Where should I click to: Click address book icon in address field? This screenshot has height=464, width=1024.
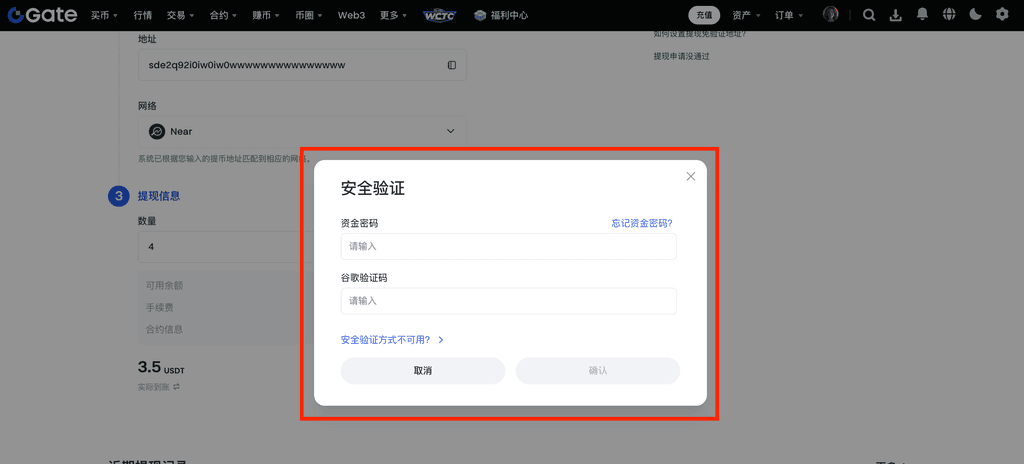tap(452, 65)
